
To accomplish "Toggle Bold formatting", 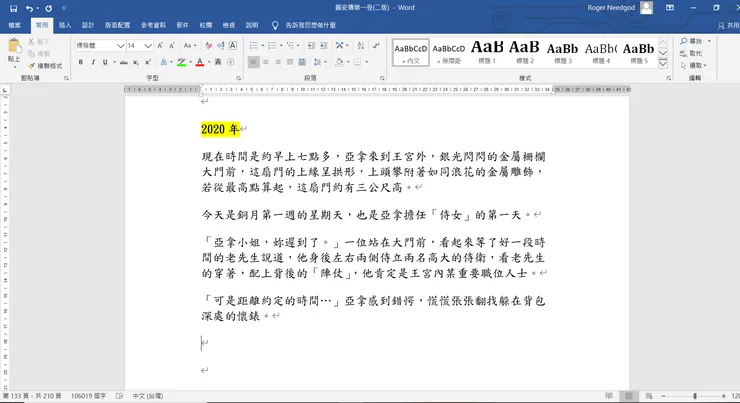I will 81,62.
